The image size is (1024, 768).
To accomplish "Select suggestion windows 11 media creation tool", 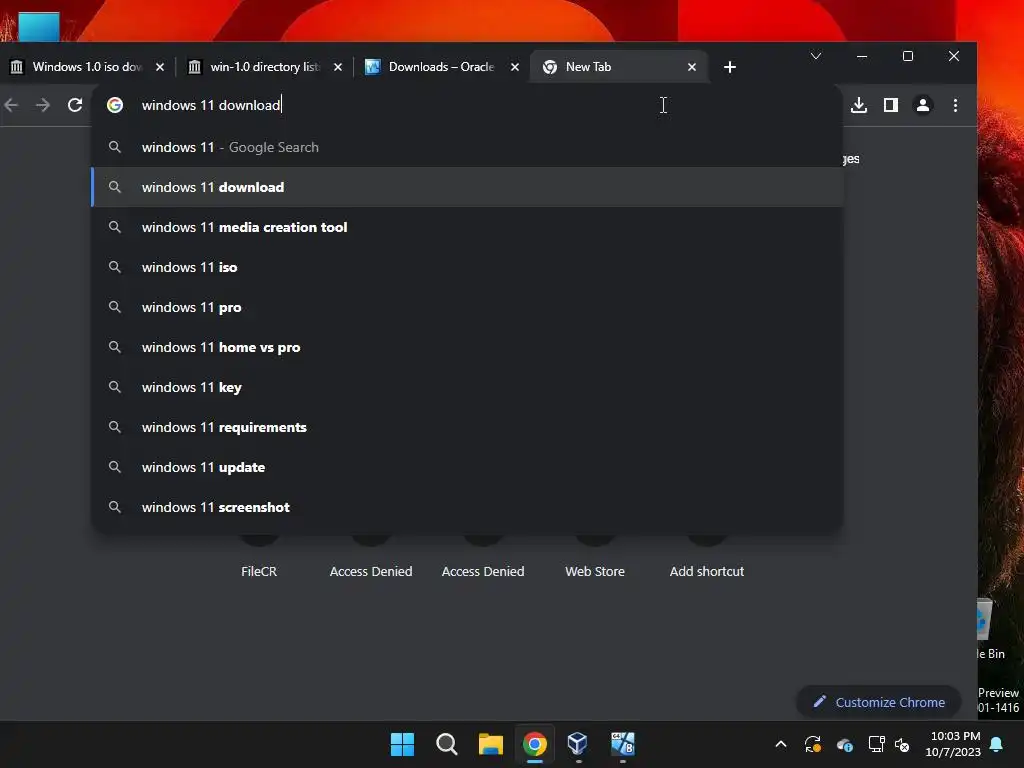I will [x=467, y=227].
